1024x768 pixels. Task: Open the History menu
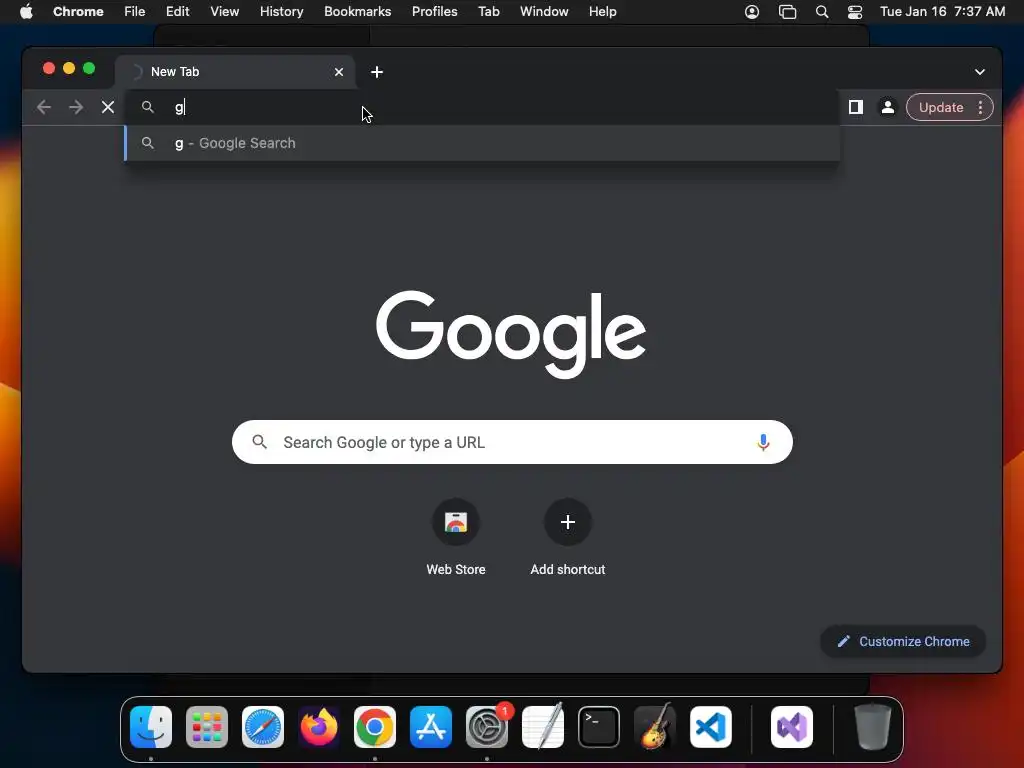pos(281,12)
